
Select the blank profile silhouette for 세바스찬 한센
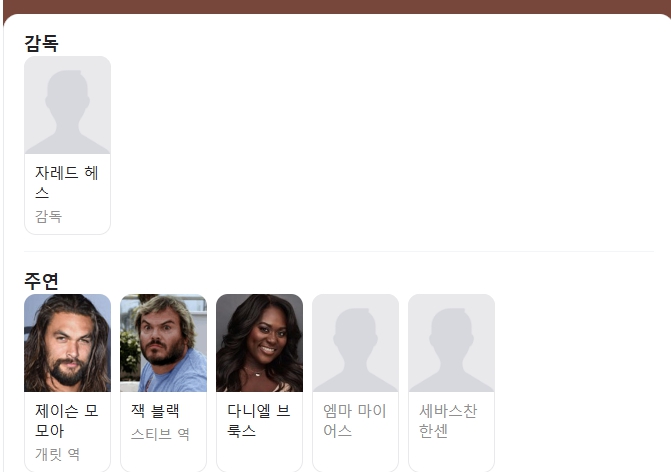pyautogui.click(x=451, y=343)
